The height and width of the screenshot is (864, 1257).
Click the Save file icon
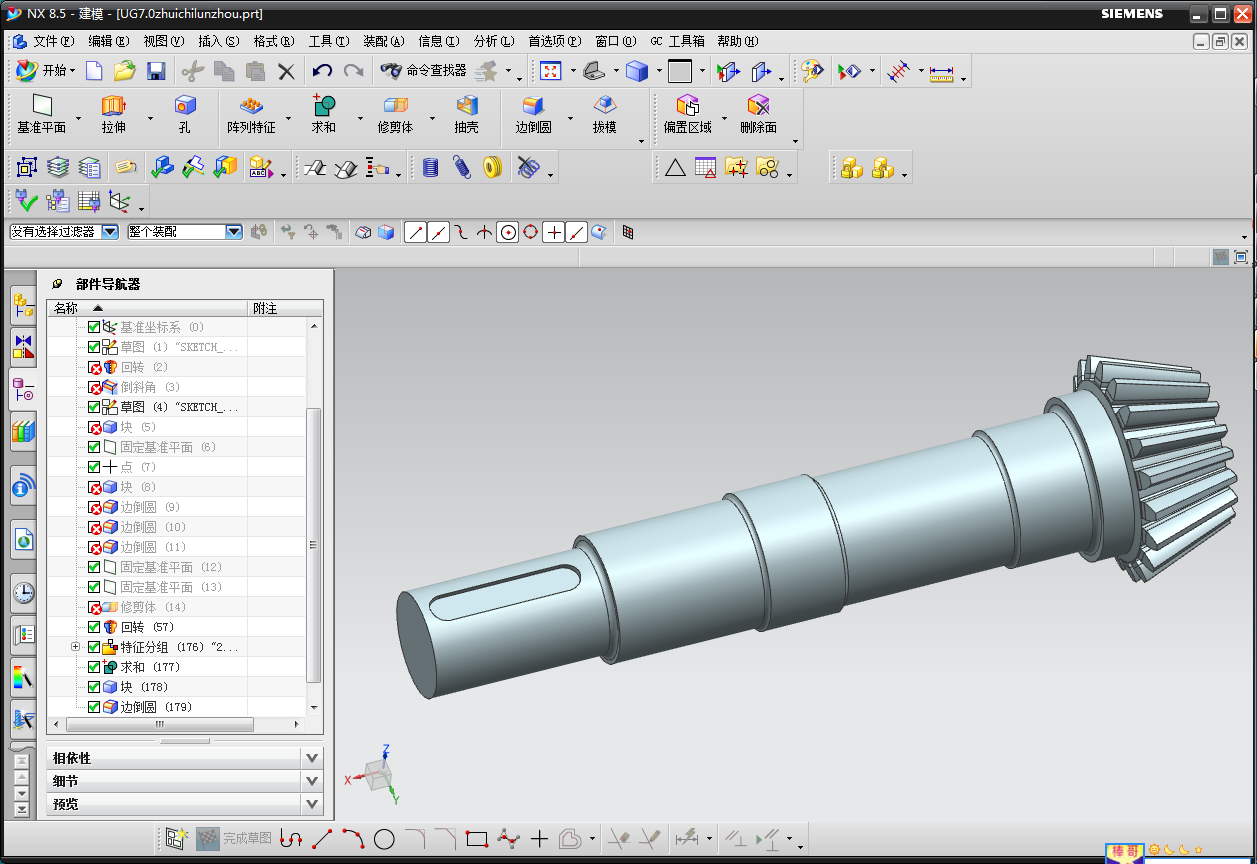click(156, 71)
